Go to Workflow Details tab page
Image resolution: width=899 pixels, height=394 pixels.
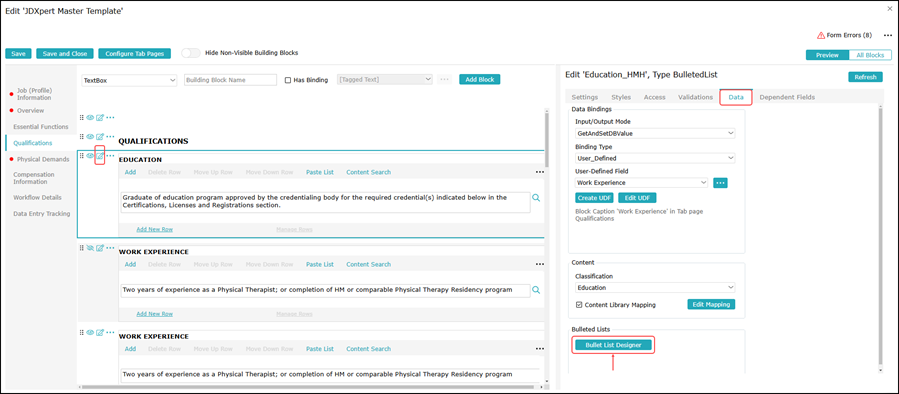click(x=37, y=197)
